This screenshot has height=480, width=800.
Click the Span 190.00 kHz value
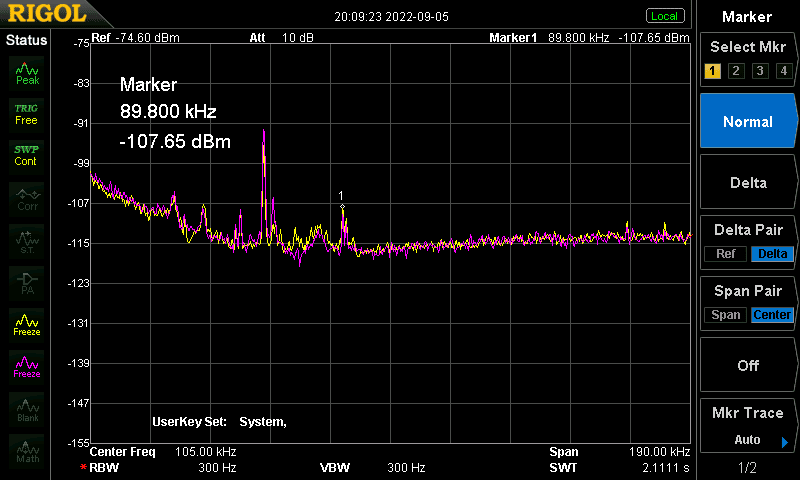(660, 452)
